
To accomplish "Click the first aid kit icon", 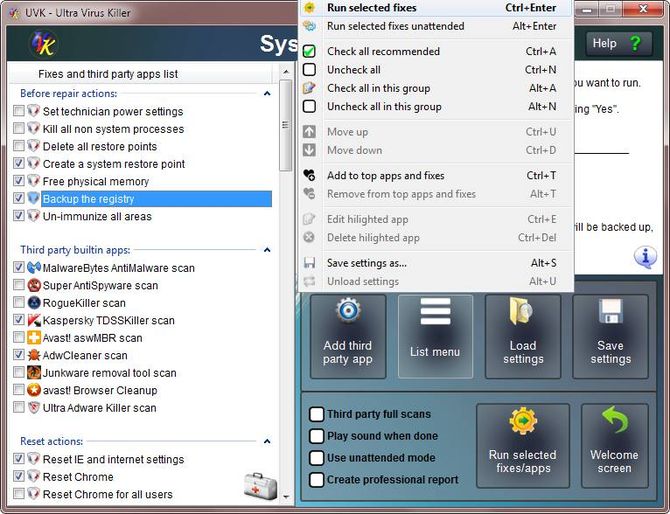I will coord(260,486).
